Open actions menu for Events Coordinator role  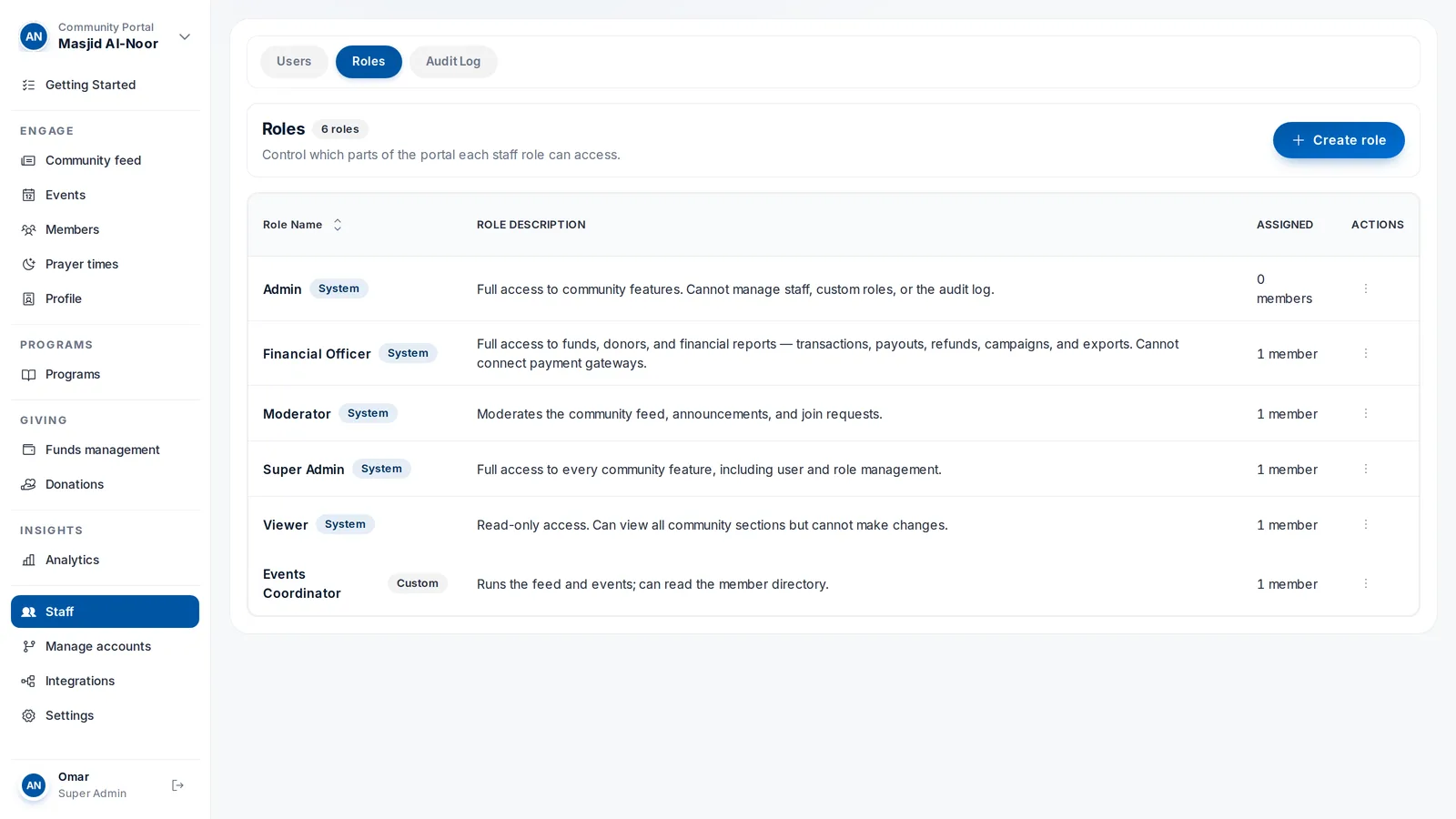click(1365, 583)
